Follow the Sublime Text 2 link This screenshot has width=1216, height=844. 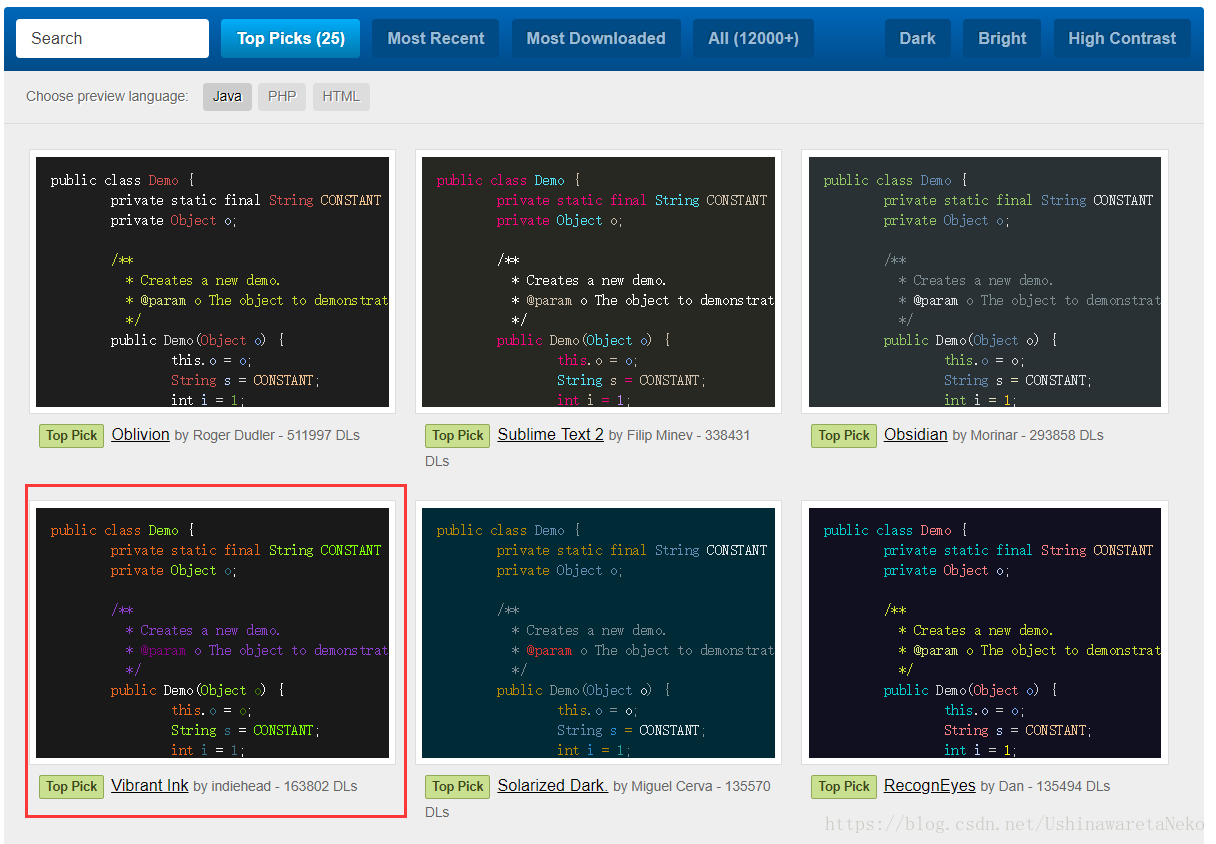coord(550,435)
